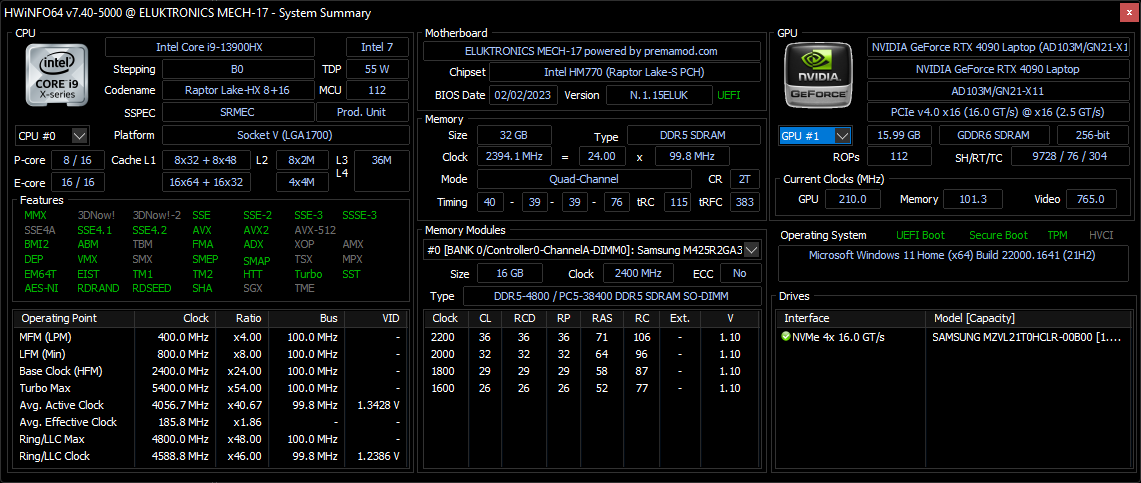Select the BIOS Date field 02/02/2023
The image size is (1141, 483).
(x=522, y=95)
